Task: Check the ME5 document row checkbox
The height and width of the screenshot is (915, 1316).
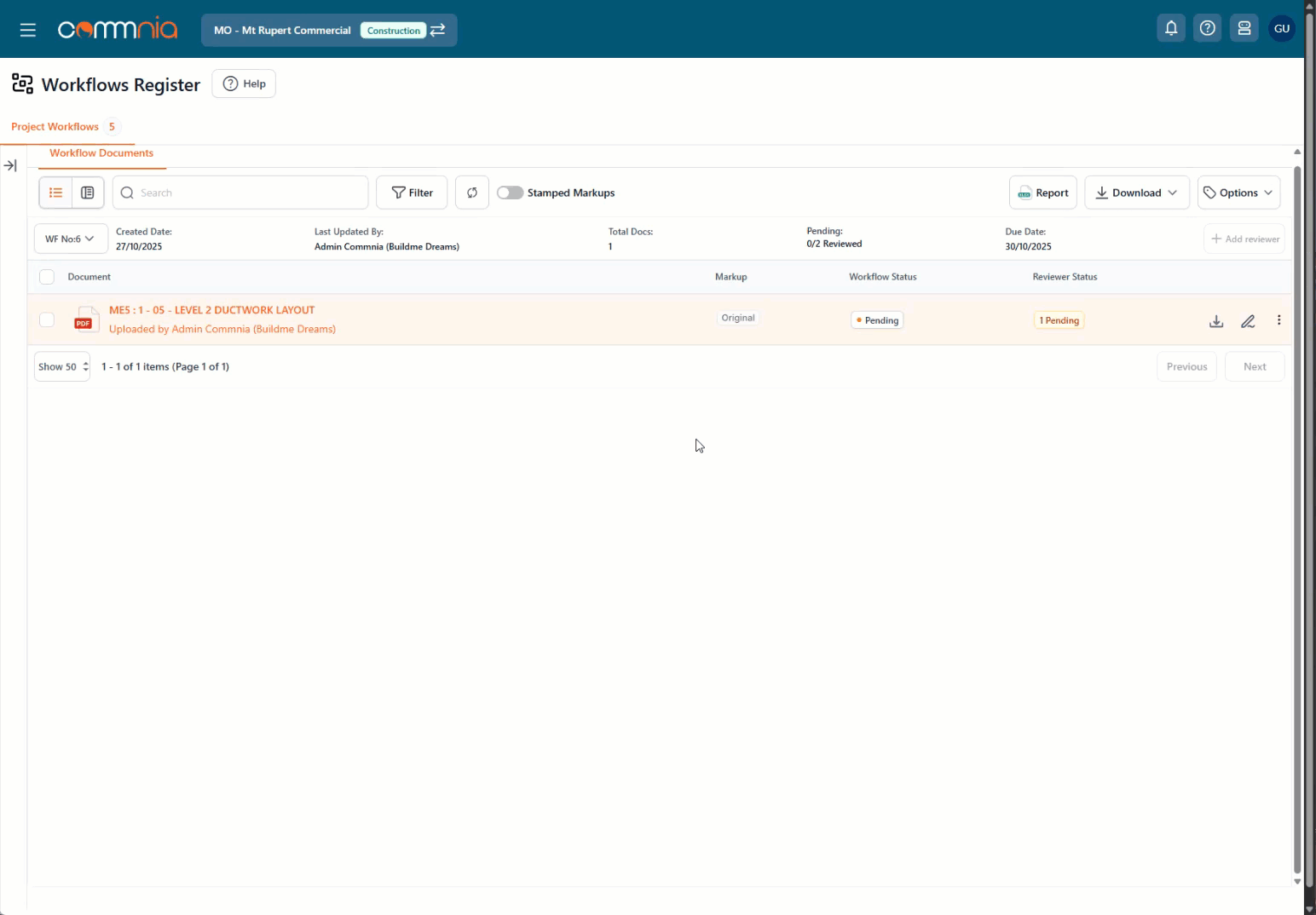Action: coord(47,319)
